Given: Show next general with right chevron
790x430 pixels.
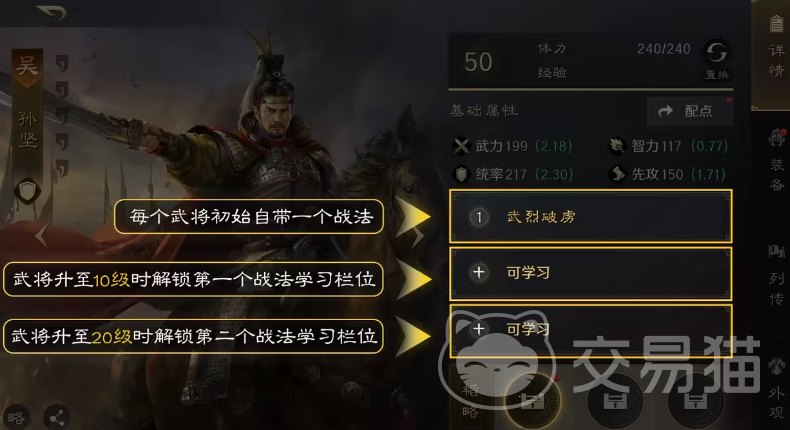Looking at the screenshot, I should coord(418,235).
